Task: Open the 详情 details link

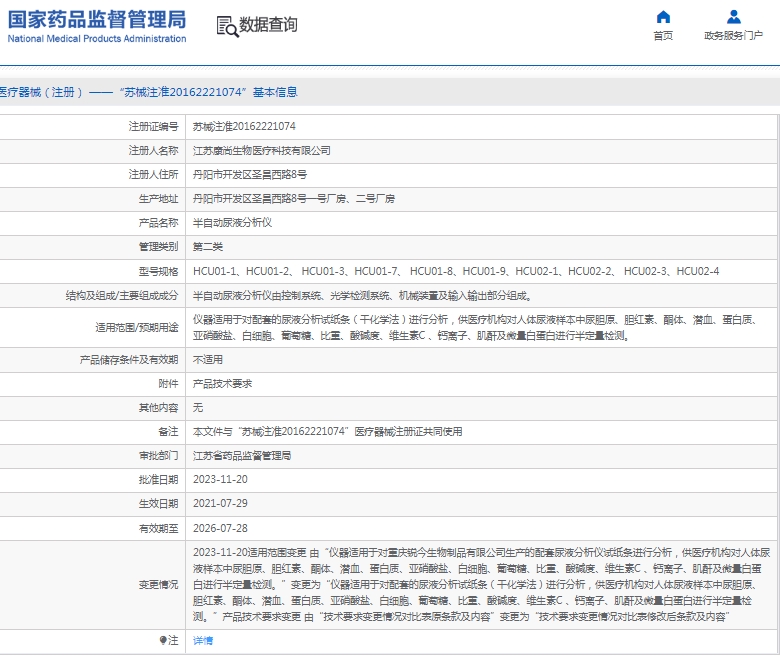Action: tap(202, 641)
